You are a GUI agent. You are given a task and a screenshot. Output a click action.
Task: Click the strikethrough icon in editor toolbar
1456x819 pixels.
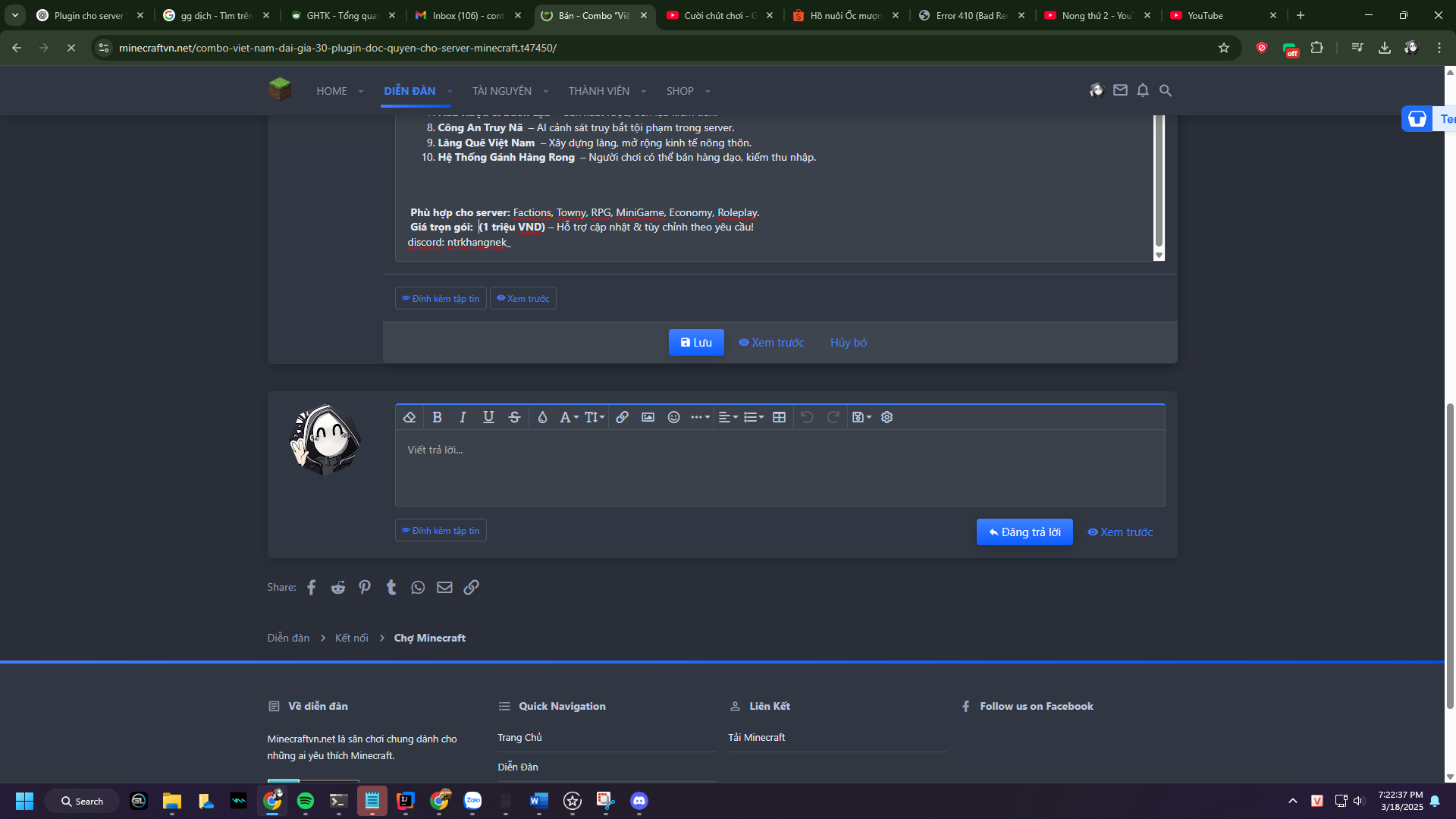514,417
